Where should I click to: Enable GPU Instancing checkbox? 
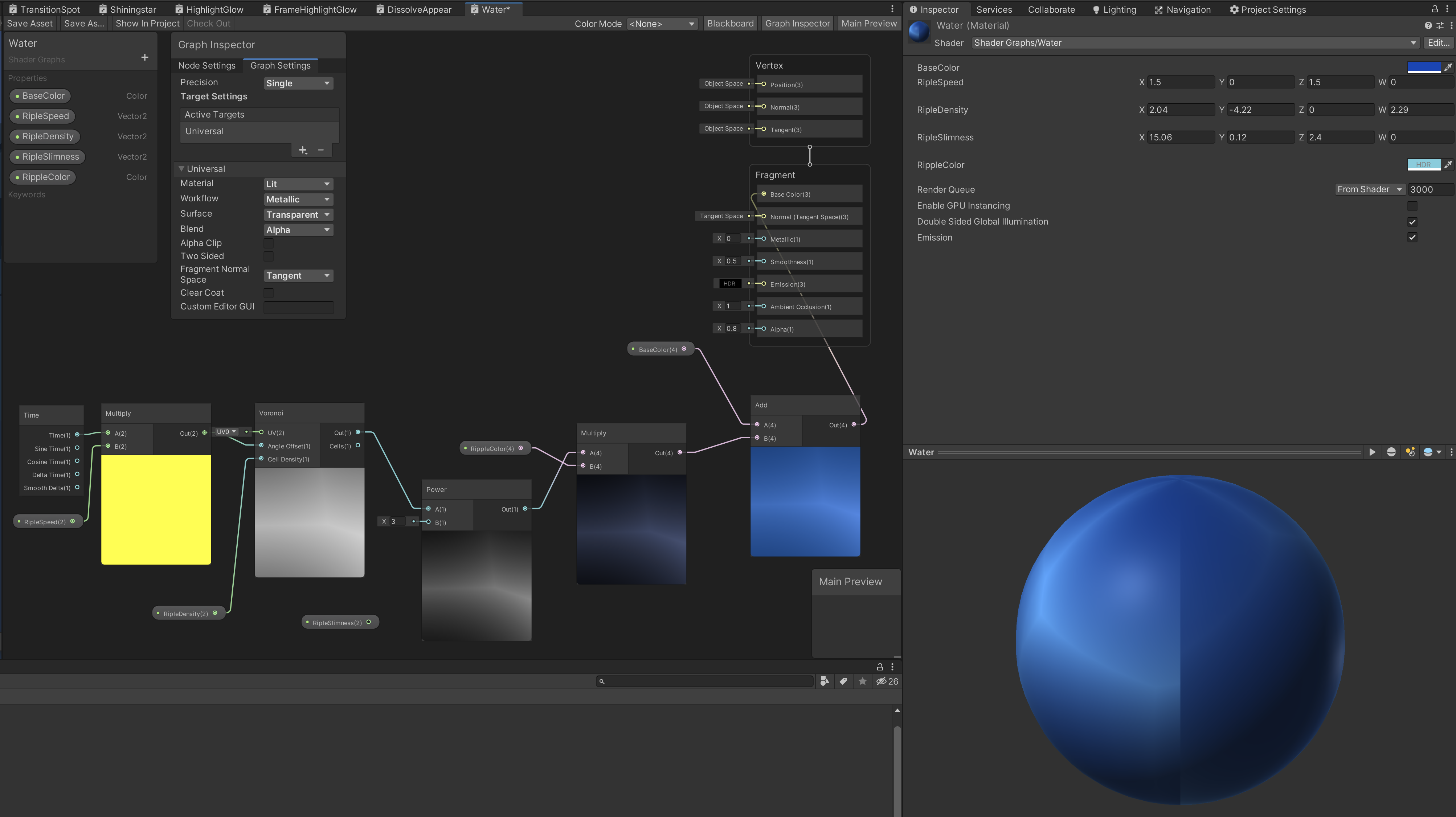pos(1412,206)
